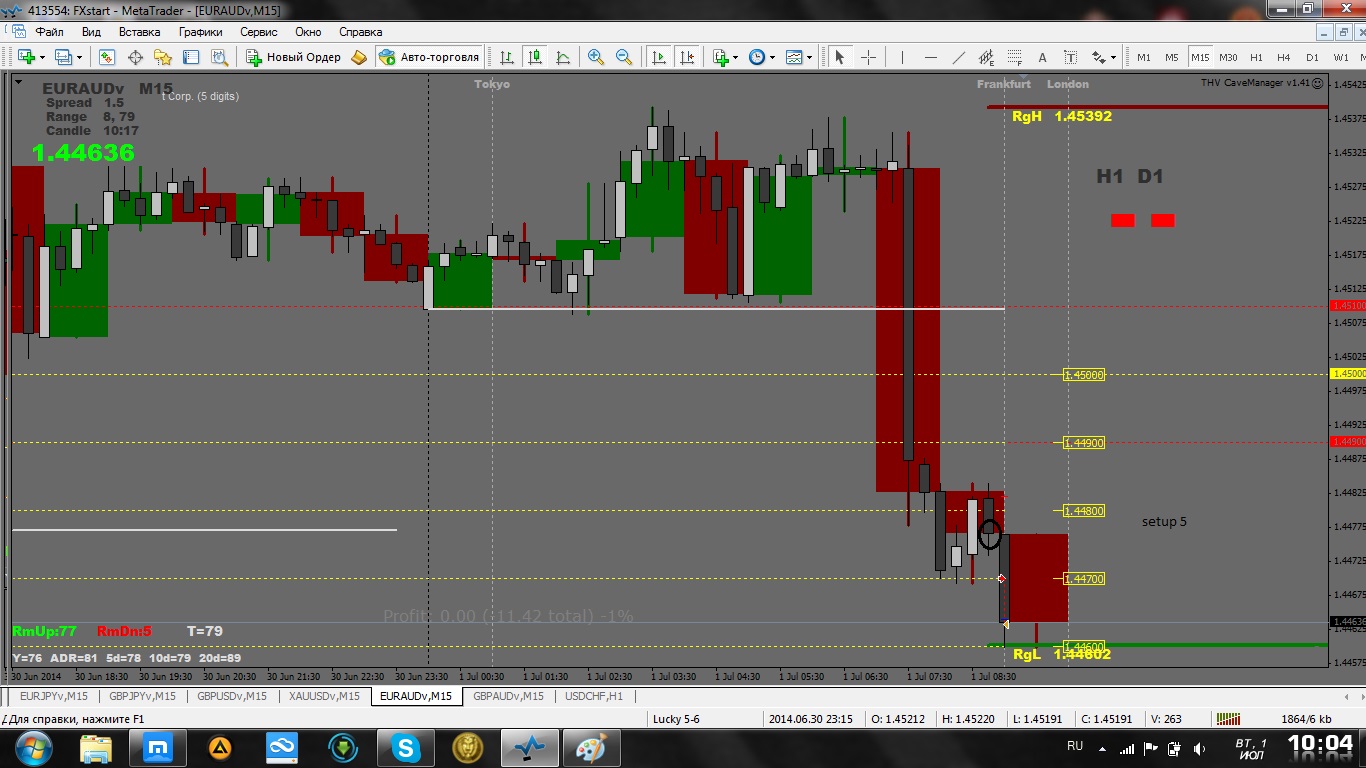Open the chart Templates icon
The image size is (1366, 768).
click(x=794, y=57)
